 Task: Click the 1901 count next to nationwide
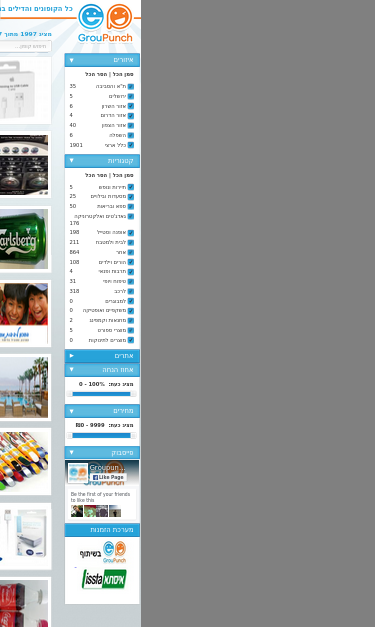pos(76,145)
